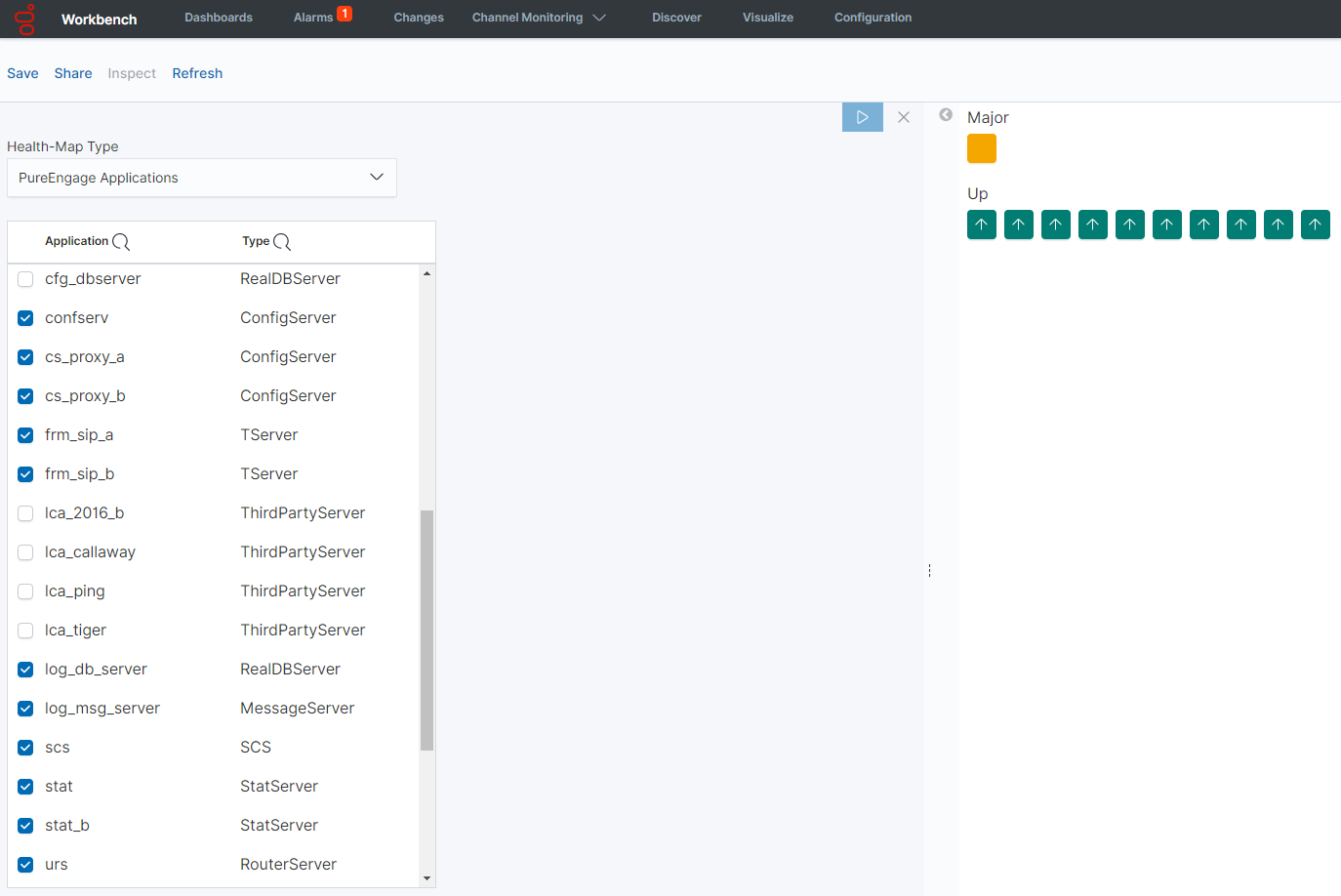
Task: Select the fifth green Up status tile
Action: [x=1130, y=224]
